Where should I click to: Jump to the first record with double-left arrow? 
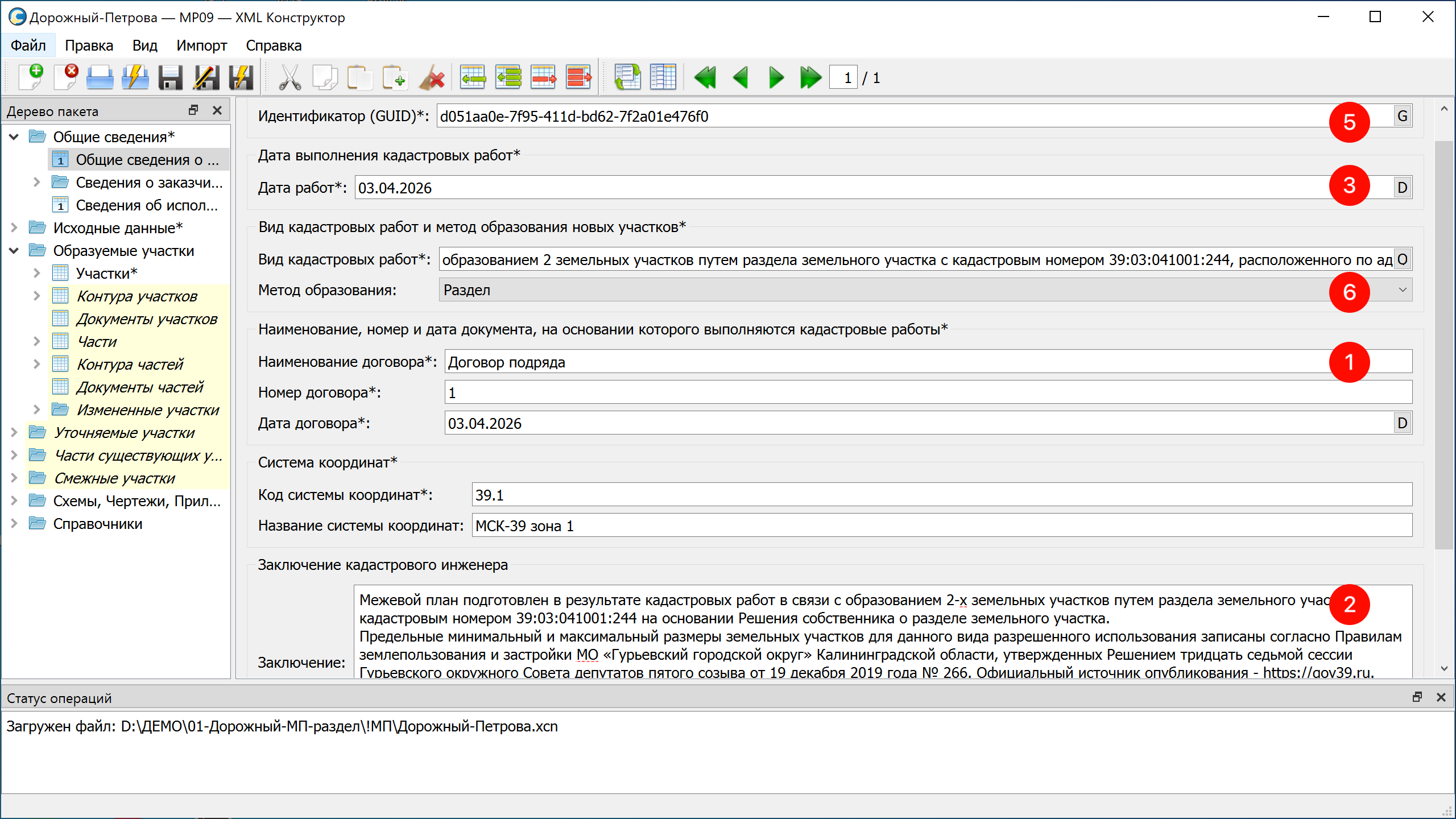click(705, 77)
